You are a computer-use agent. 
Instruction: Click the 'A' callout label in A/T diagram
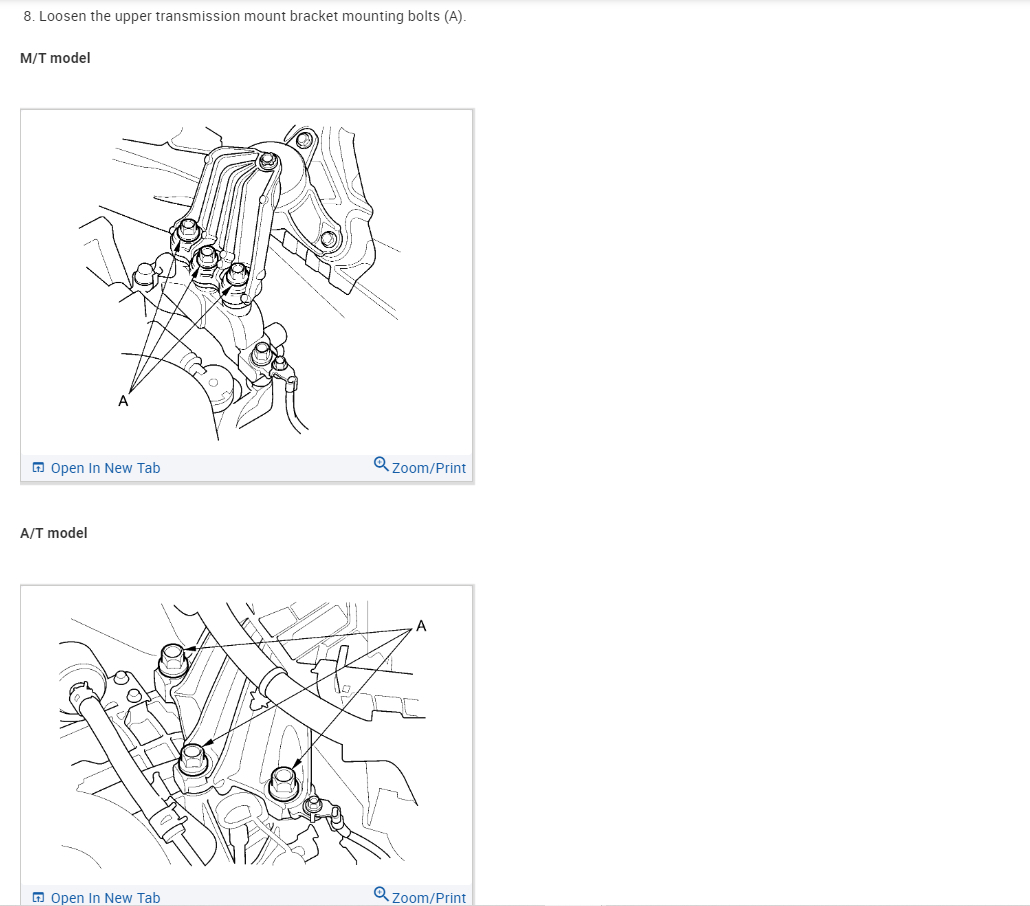point(421,625)
